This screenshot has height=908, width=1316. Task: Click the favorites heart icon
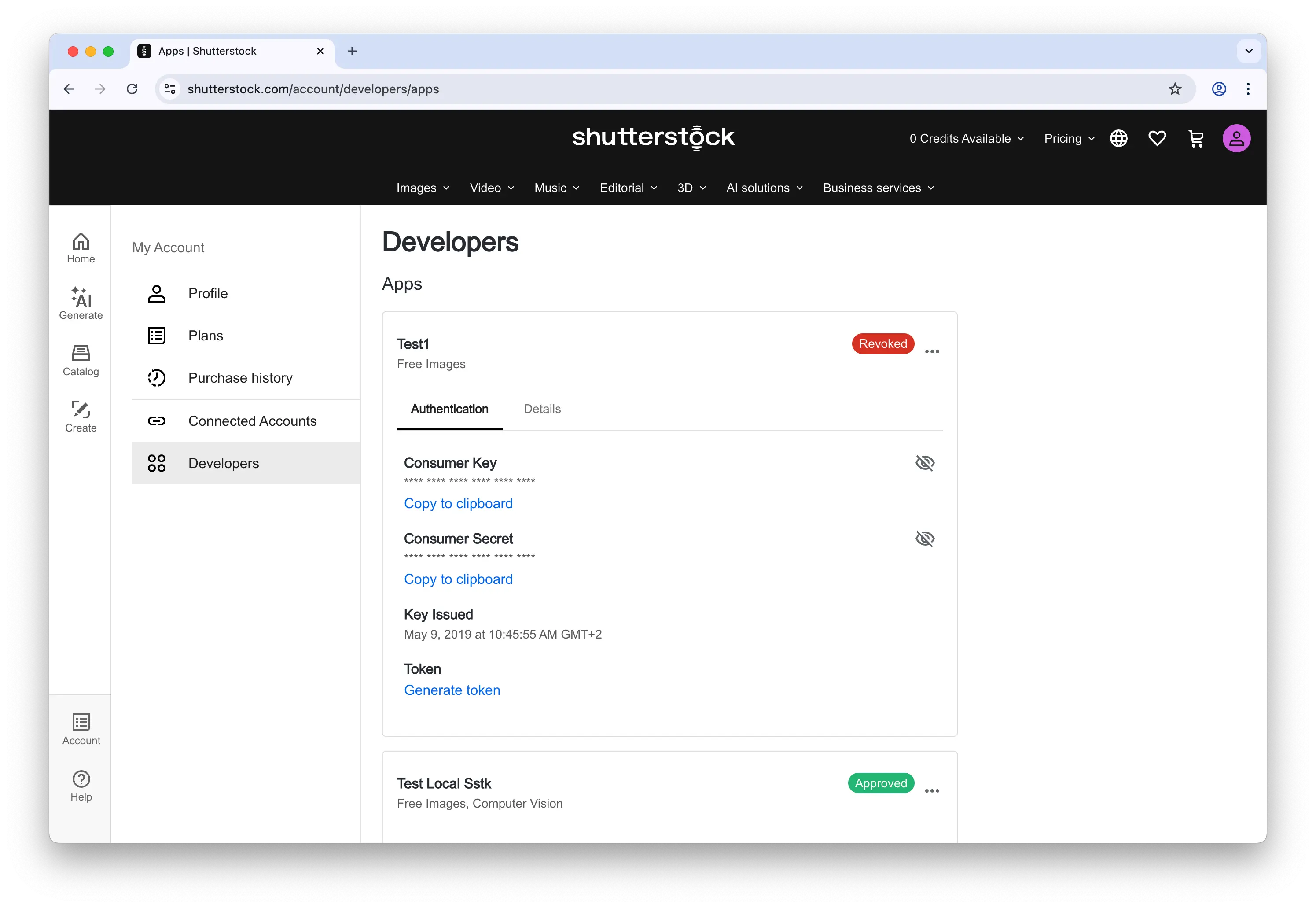[1158, 138]
